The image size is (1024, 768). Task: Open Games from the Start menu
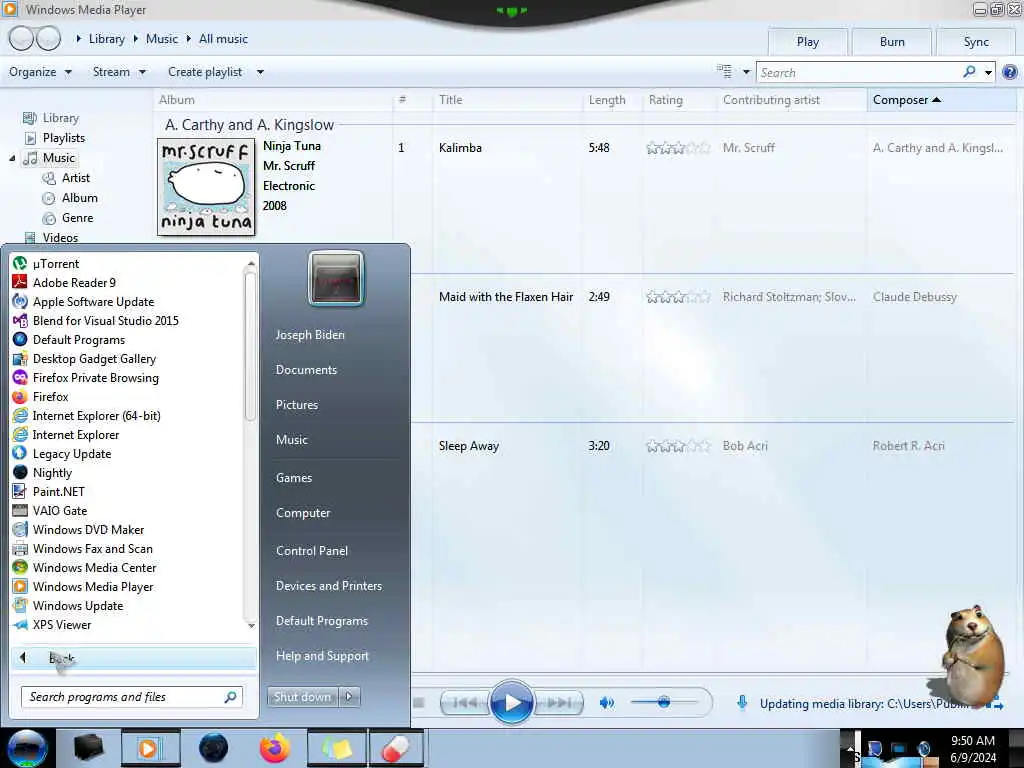[x=294, y=478]
